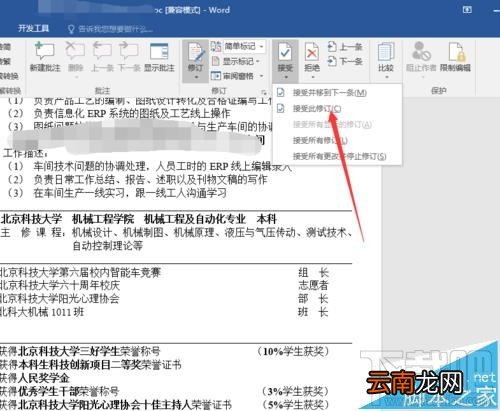Open the dropdown arrow under 接受 button
Viewport: 500px width, 411px height.
tap(286, 77)
